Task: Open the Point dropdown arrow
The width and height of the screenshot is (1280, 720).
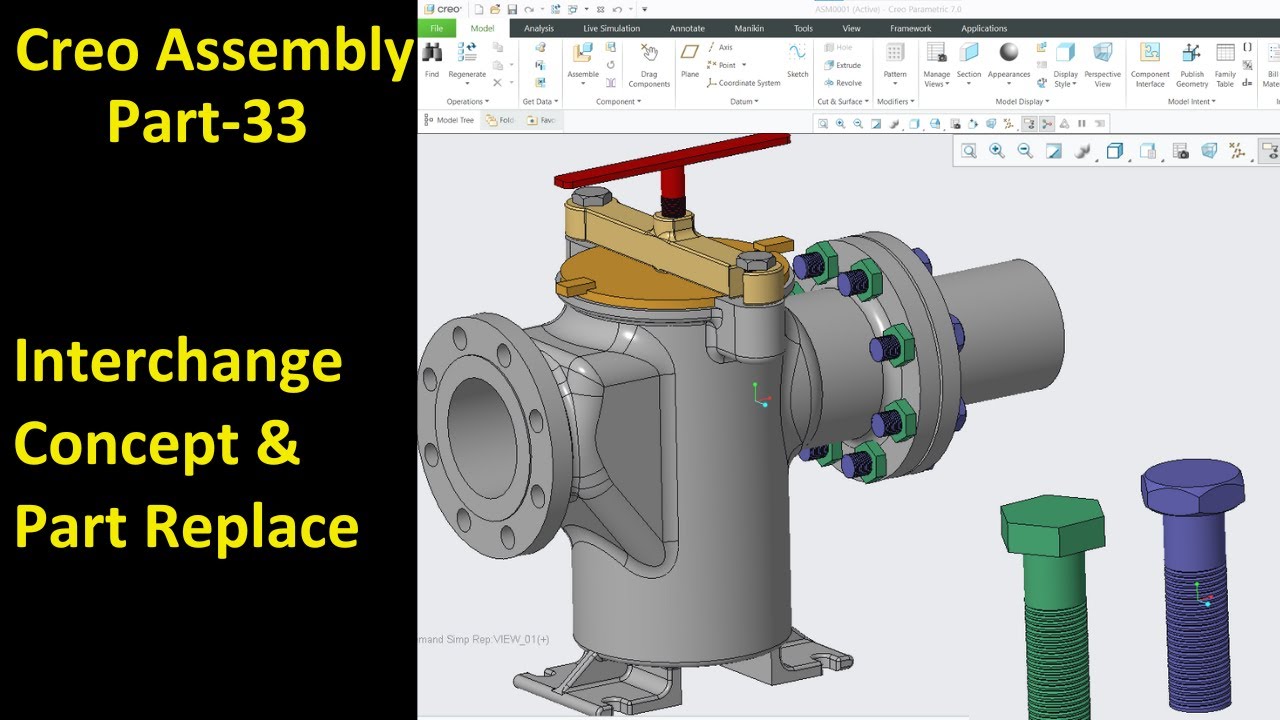Action: pyautogui.click(x=744, y=66)
